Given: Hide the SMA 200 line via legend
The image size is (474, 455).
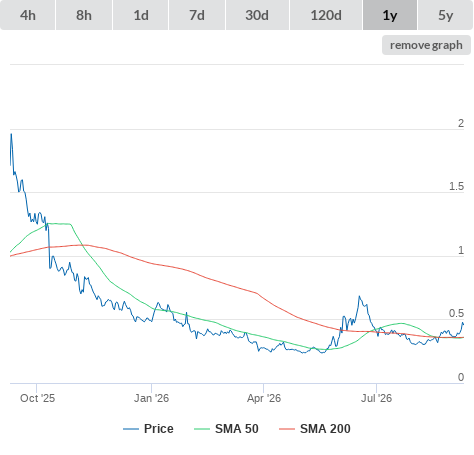Looking at the screenshot, I should coord(325,429).
